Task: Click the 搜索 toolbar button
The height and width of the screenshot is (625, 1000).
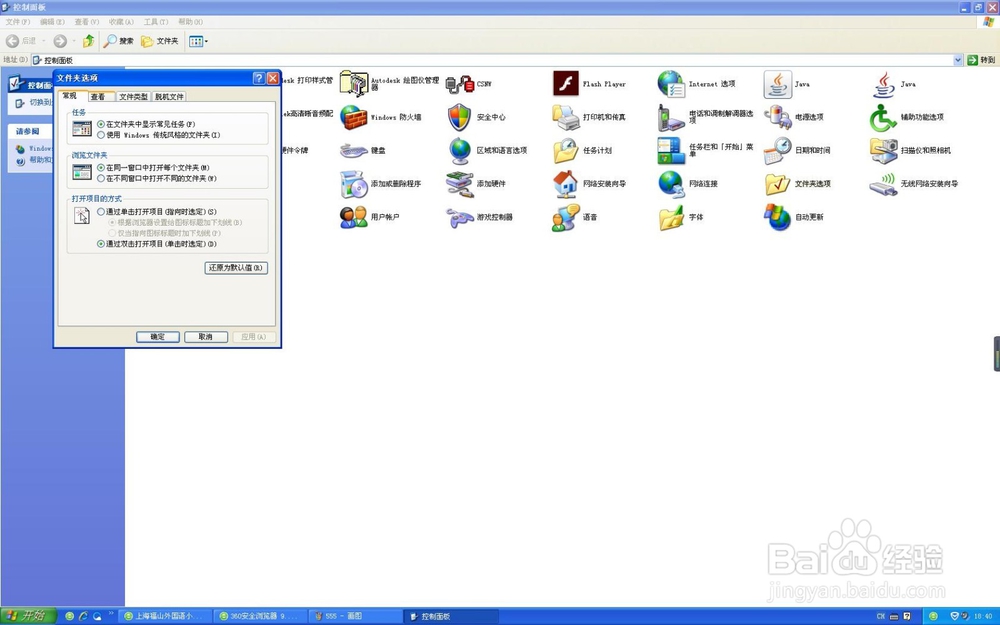Action: tap(119, 41)
